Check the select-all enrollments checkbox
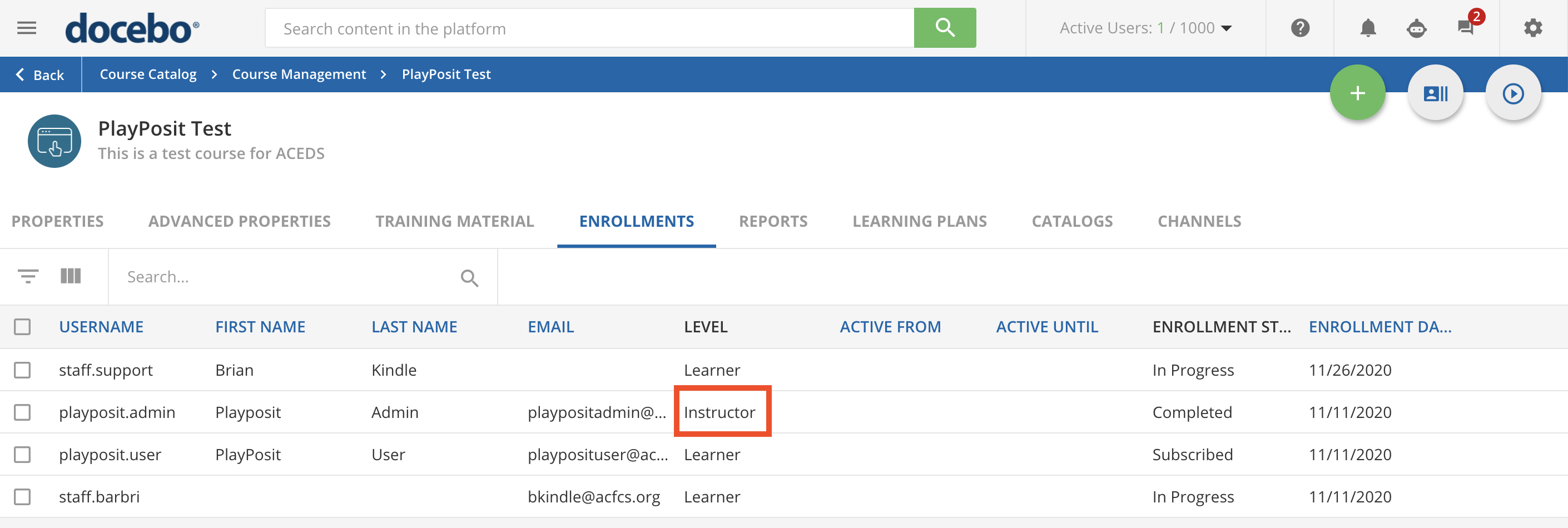 coord(23,327)
